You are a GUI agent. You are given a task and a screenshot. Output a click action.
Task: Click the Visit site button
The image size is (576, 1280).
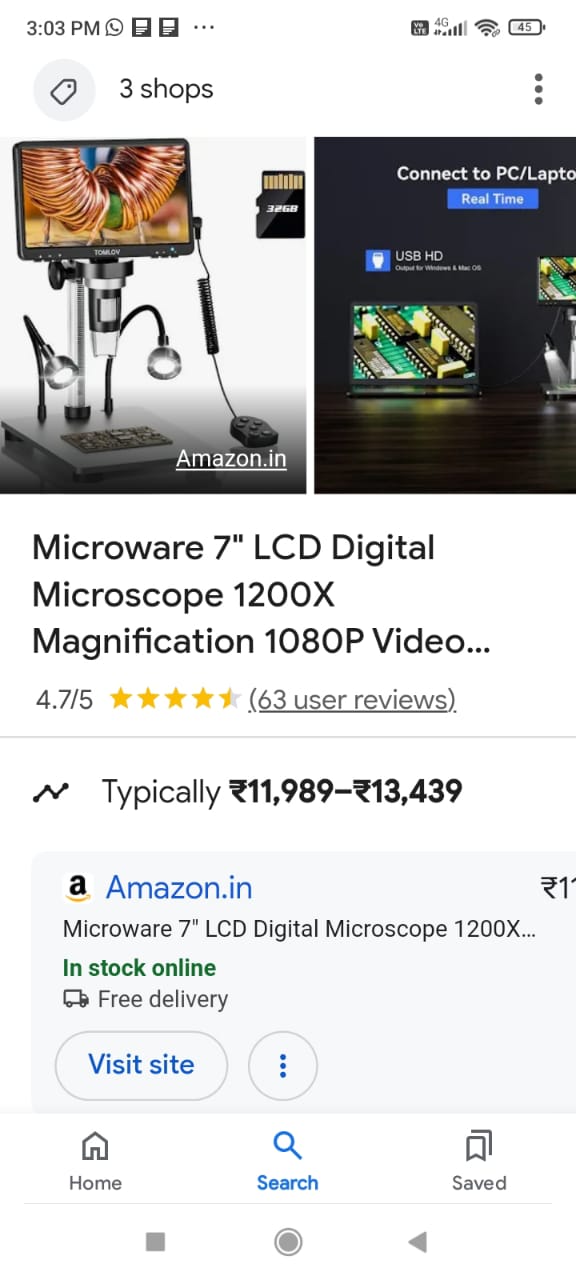[x=141, y=1066]
